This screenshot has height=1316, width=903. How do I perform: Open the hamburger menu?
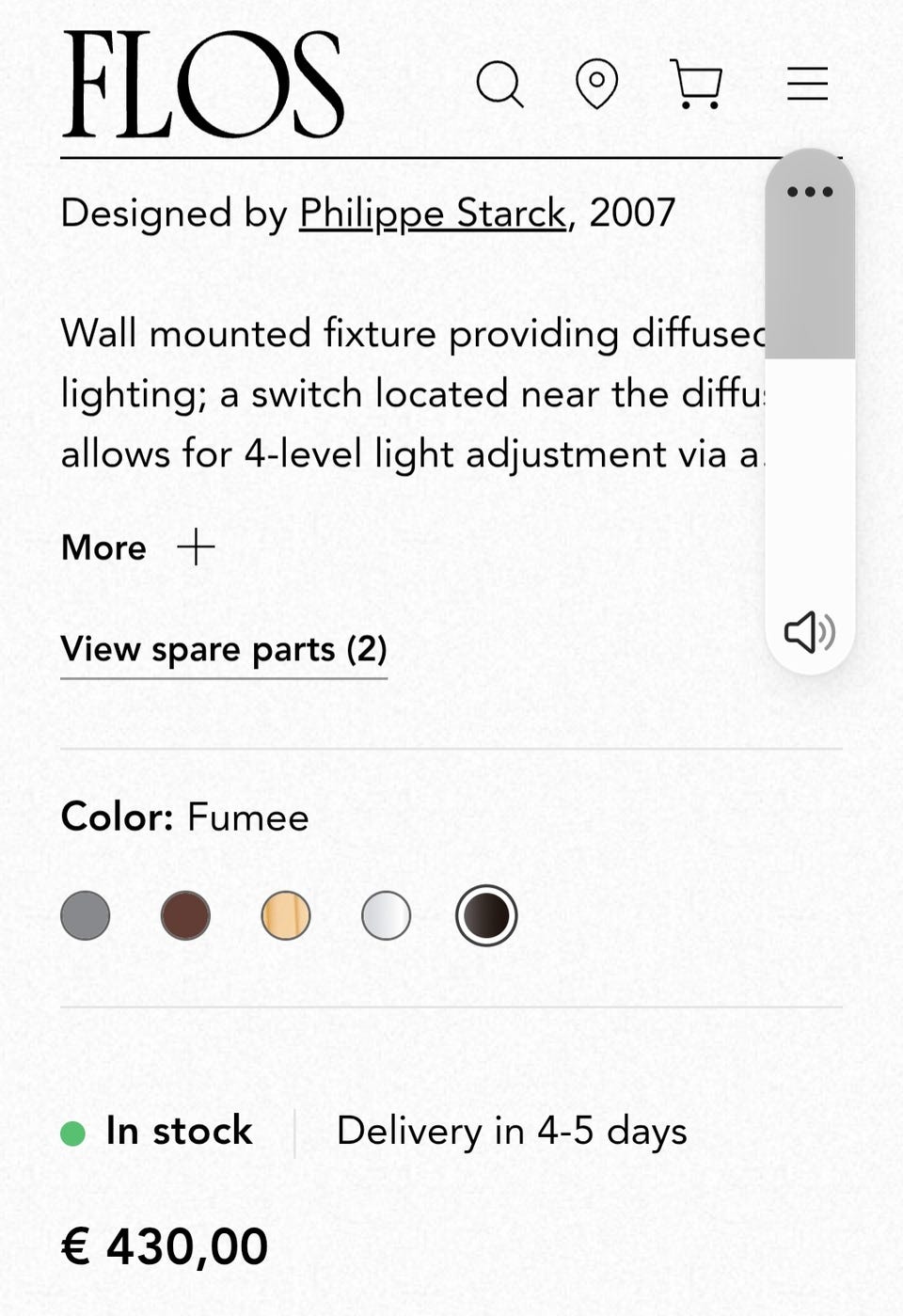807,85
